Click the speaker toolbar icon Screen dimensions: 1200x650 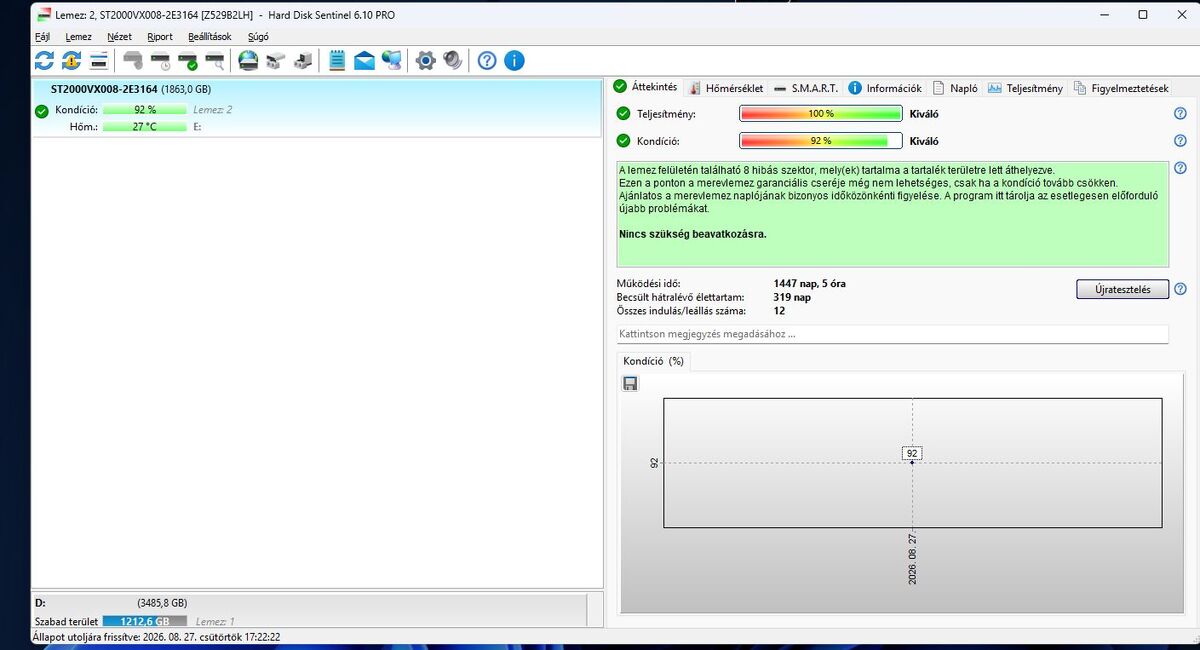pyautogui.click(x=453, y=60)
